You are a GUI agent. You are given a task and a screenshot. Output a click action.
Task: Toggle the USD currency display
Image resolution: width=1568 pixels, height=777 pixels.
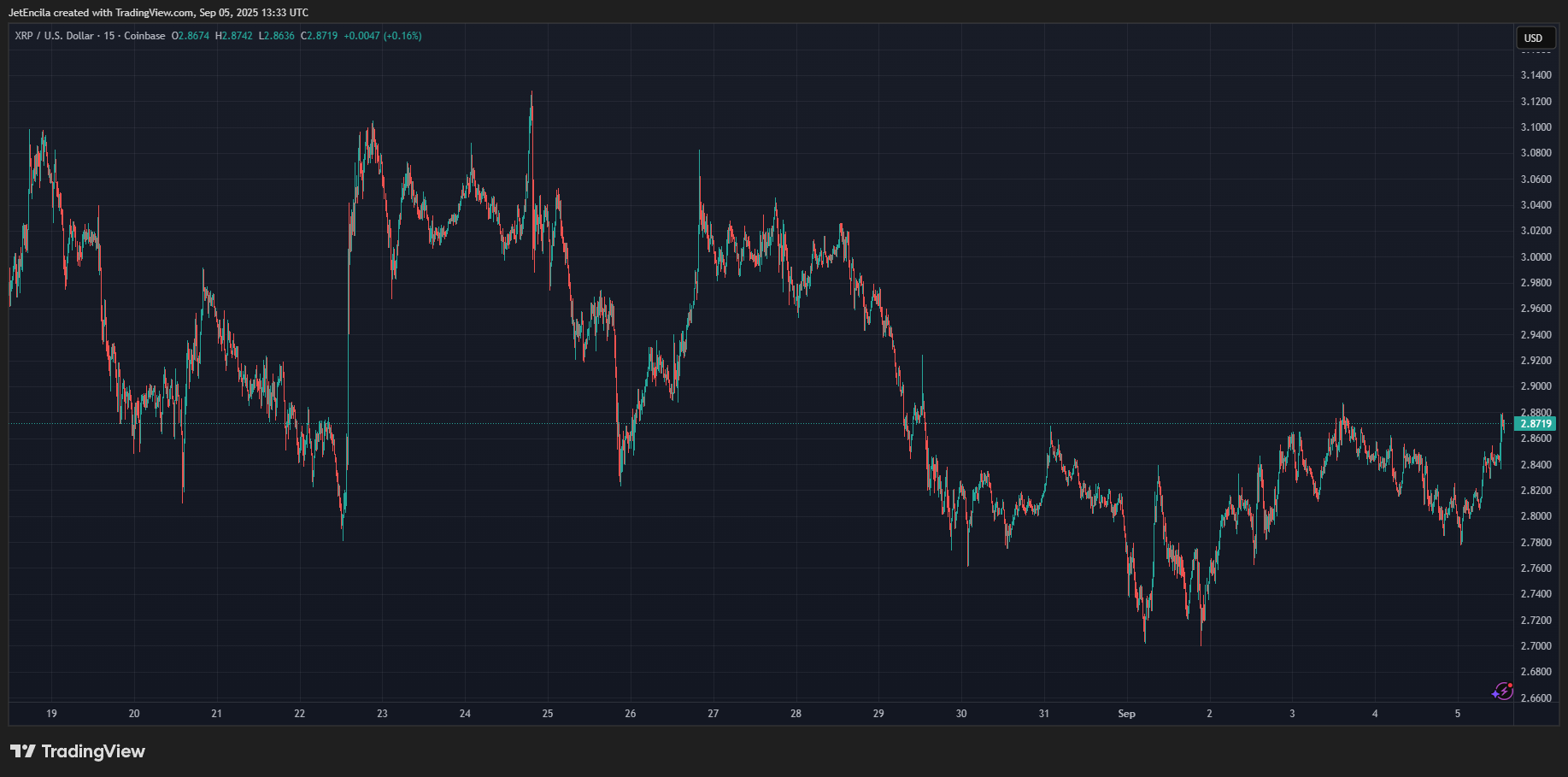point(1535,38)
